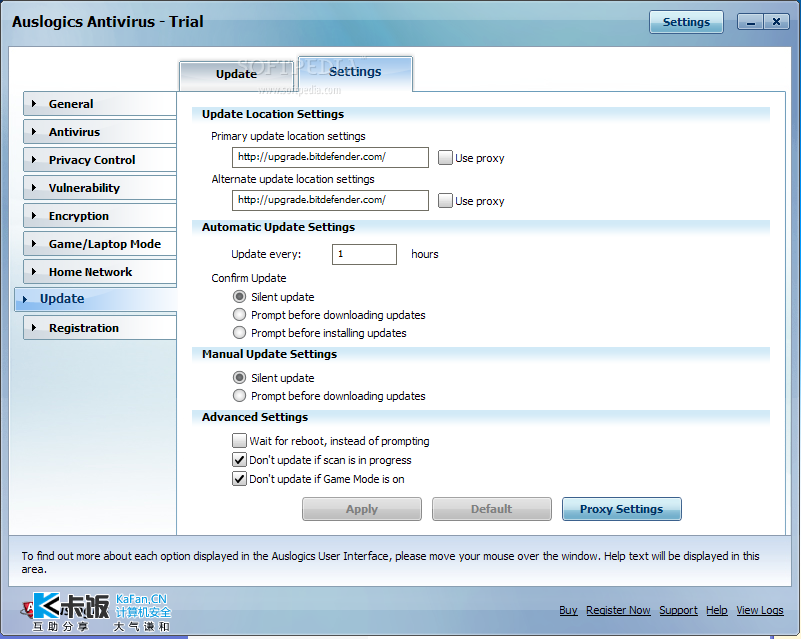
Task: Open the Home Network section
Action: click(x=100, y=272)
